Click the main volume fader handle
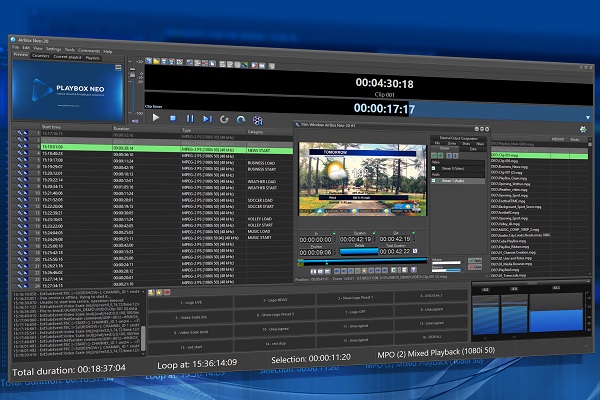600x400 pixels. (x=132, y=75)
